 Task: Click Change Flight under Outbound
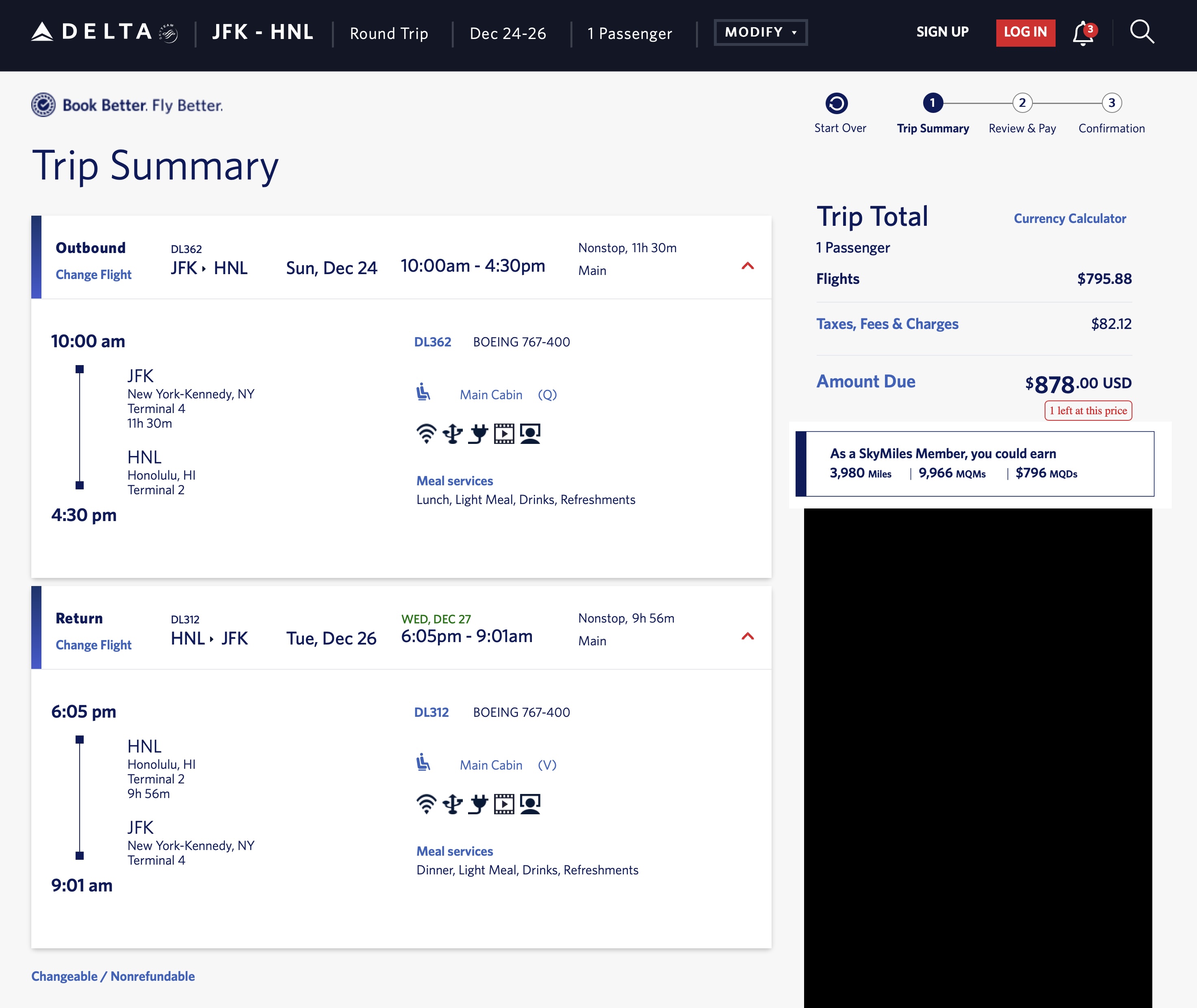coord(93,275)
